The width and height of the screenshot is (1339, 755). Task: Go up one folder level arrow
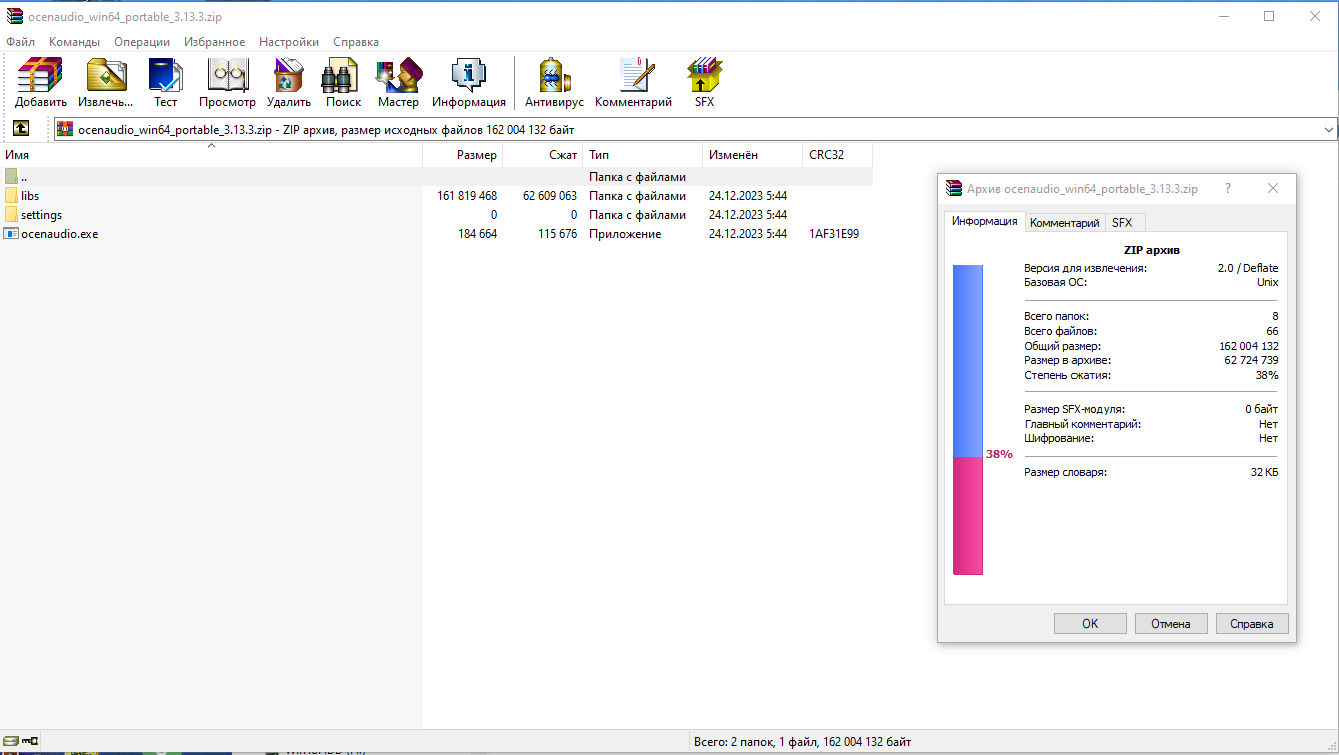[x=20, y=129]
